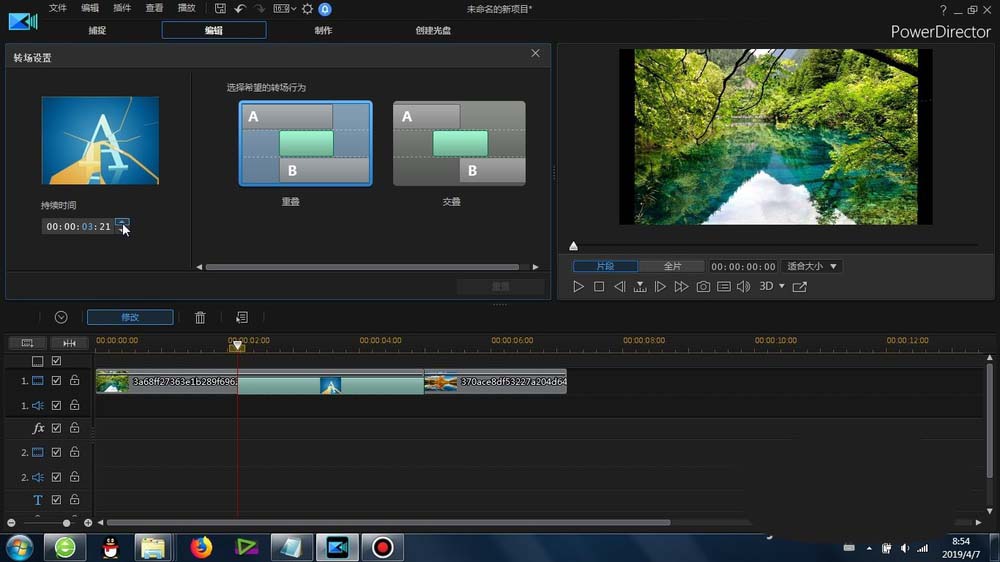Open the 适合大小 zoom dropdown
Image resolution: width=1000 pixels, height=562 pixels.
(811, 267)
